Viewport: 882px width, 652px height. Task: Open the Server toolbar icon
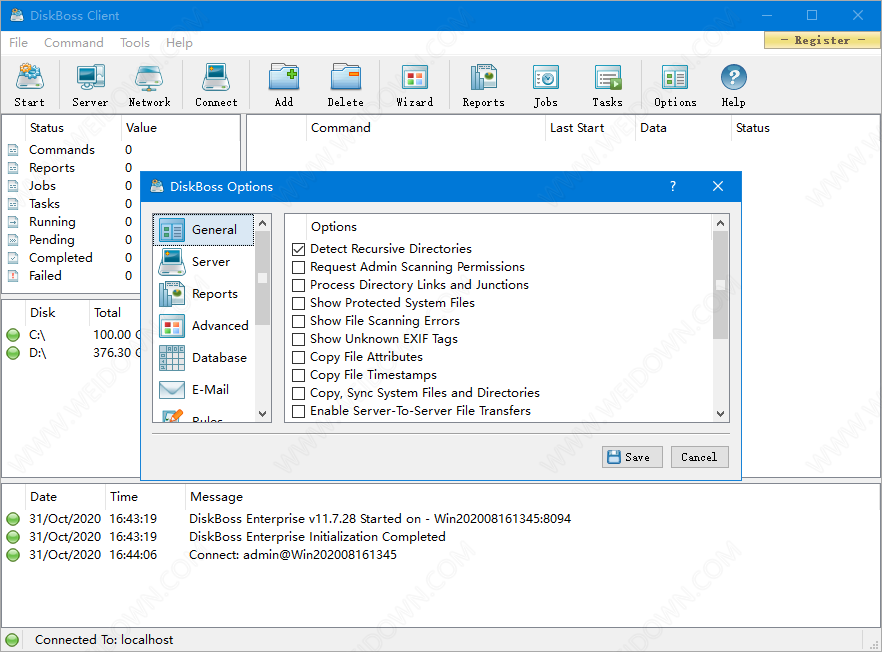pyautogui.click(x=90, y=84)
